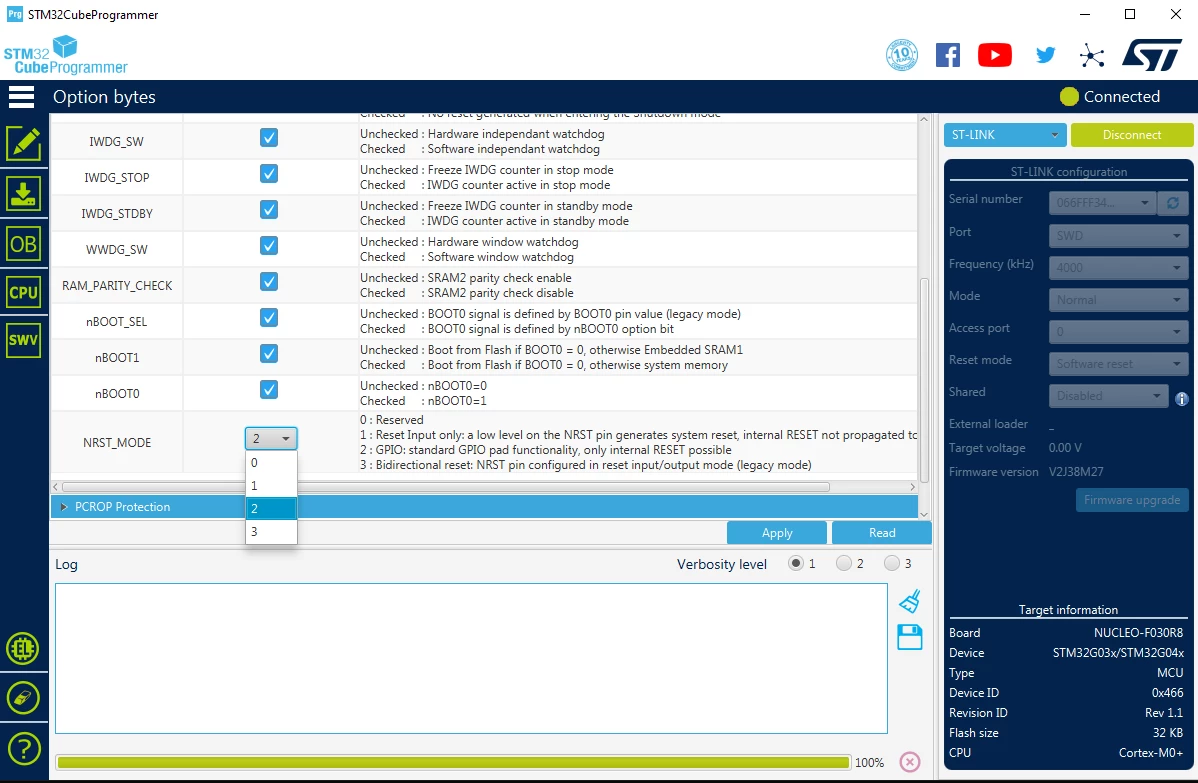Uncheck the WWDG_SW checkbox

coord(269,245)
